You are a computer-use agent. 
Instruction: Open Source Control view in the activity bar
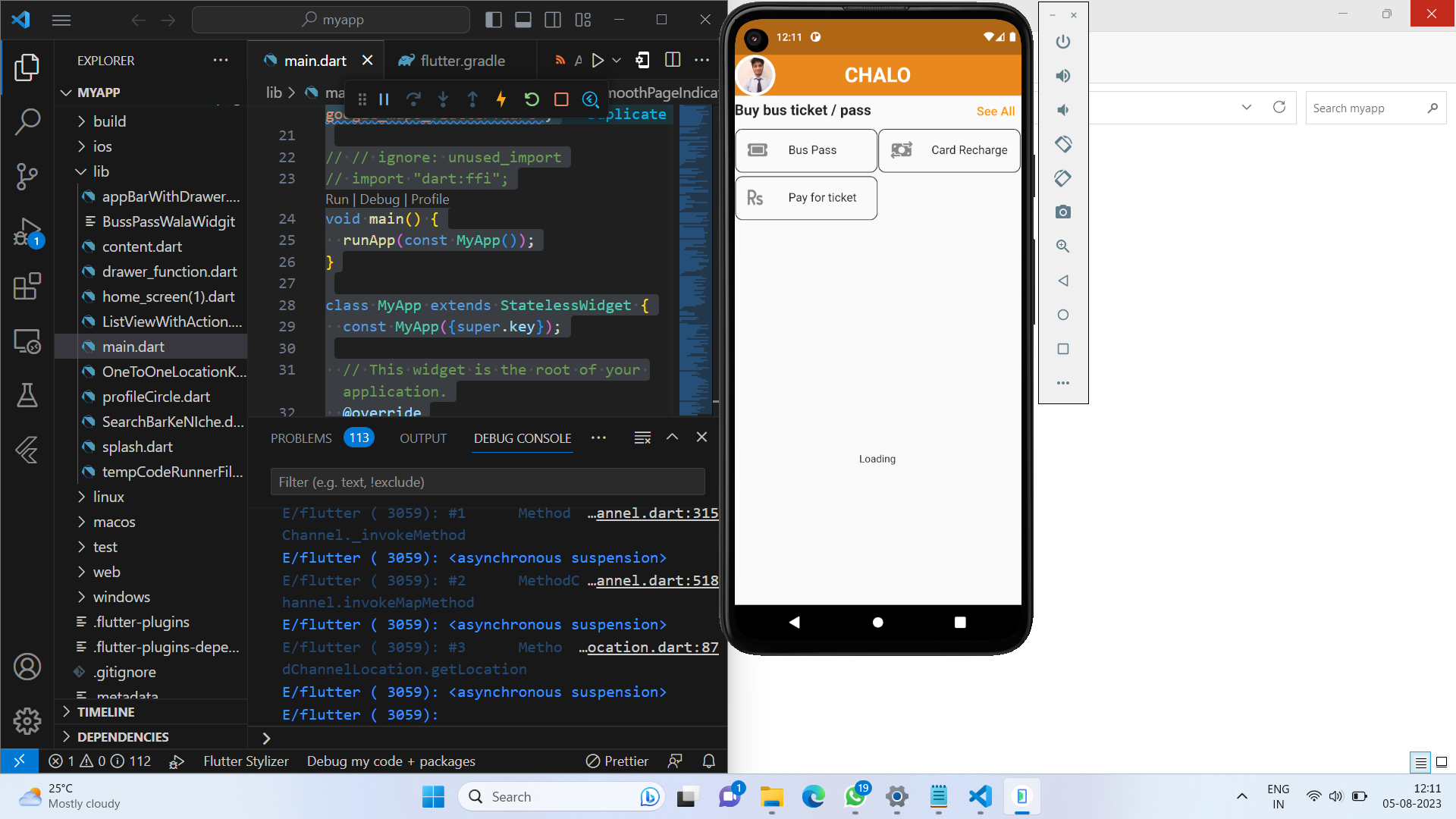pos(27,177)
